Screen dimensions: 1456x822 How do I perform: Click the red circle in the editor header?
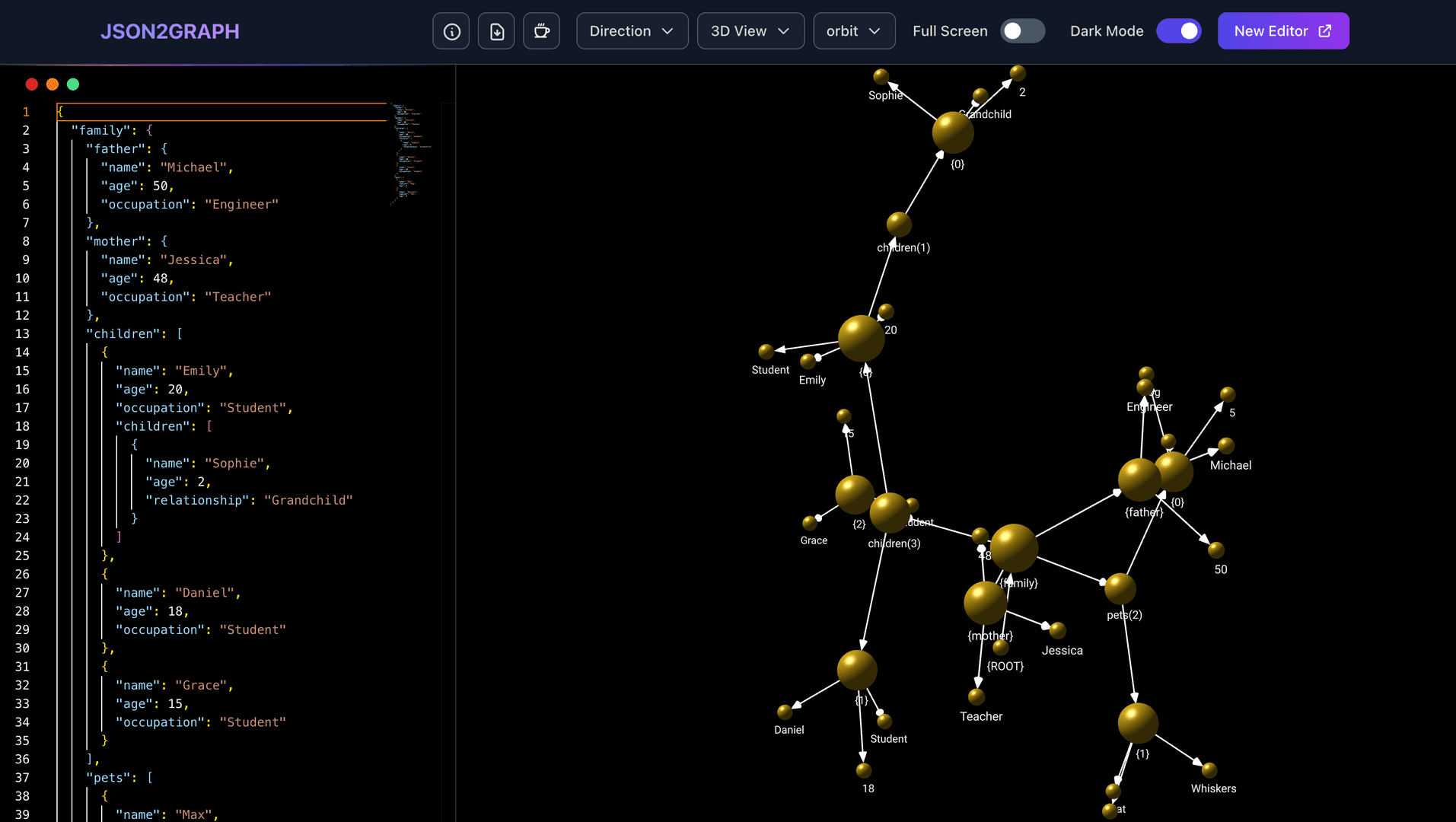pos(31,84)
